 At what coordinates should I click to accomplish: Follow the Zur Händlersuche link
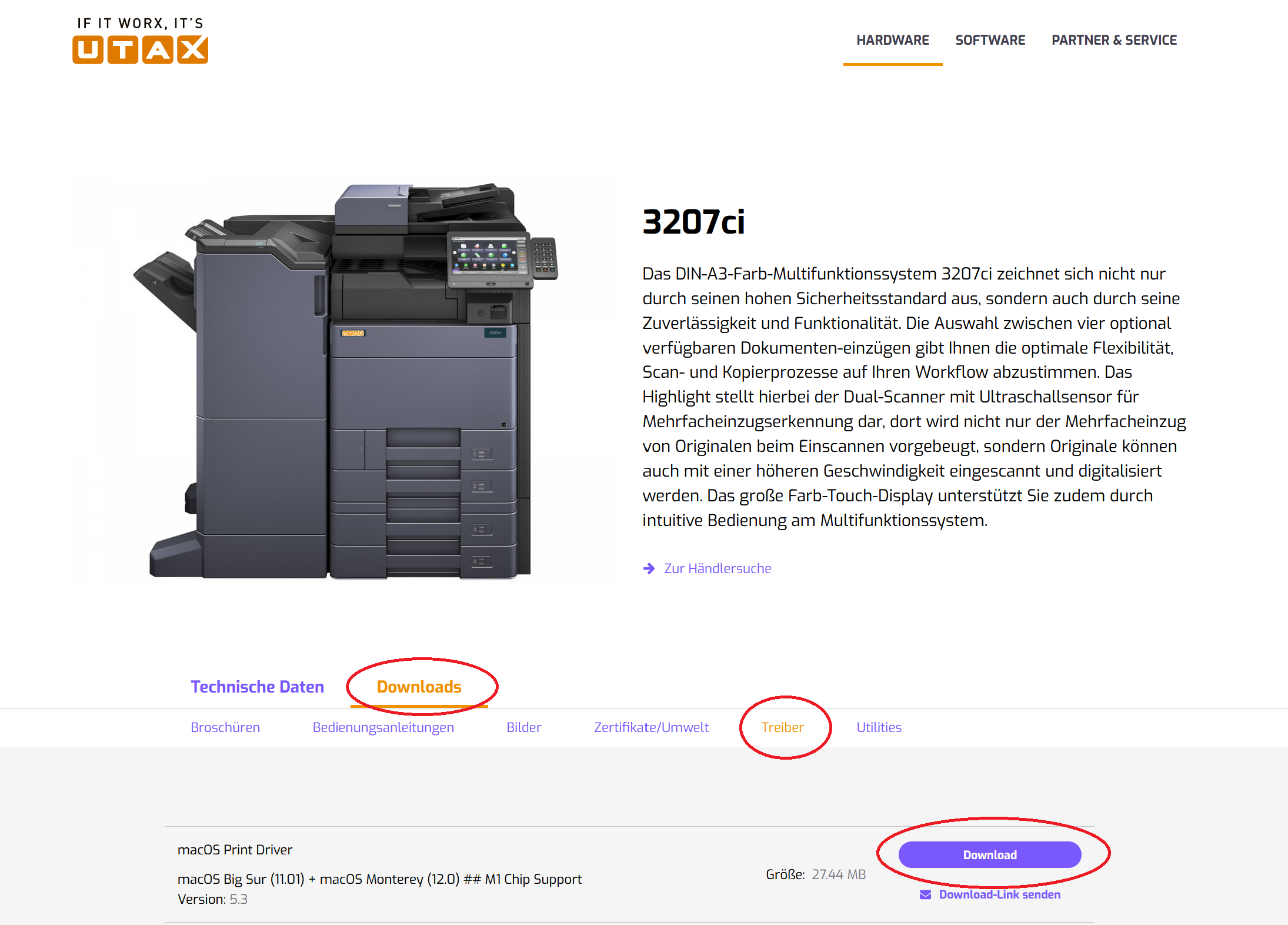coord(717,568)
